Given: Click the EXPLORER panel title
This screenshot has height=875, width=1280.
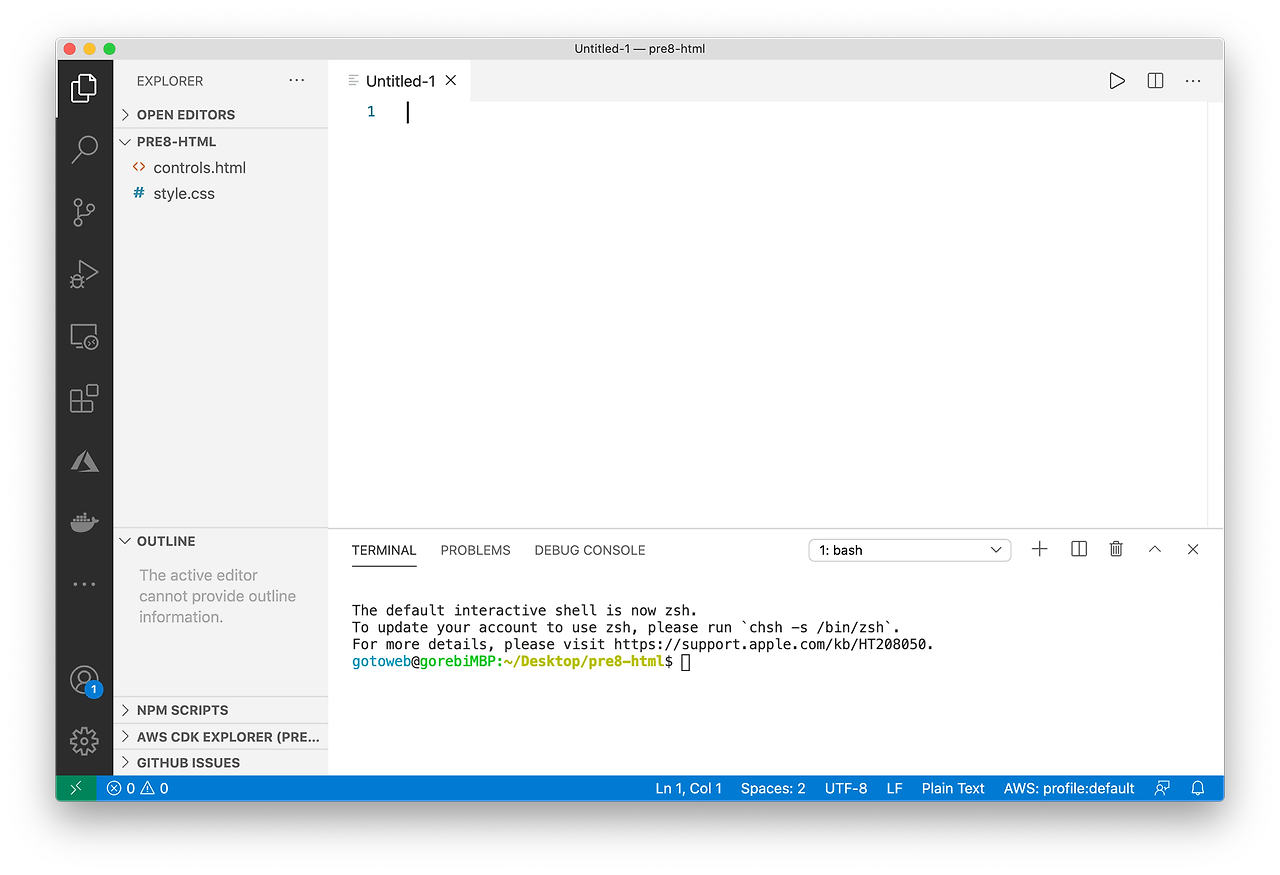Looking at the screenshot, I should click(x=170, y=81).
